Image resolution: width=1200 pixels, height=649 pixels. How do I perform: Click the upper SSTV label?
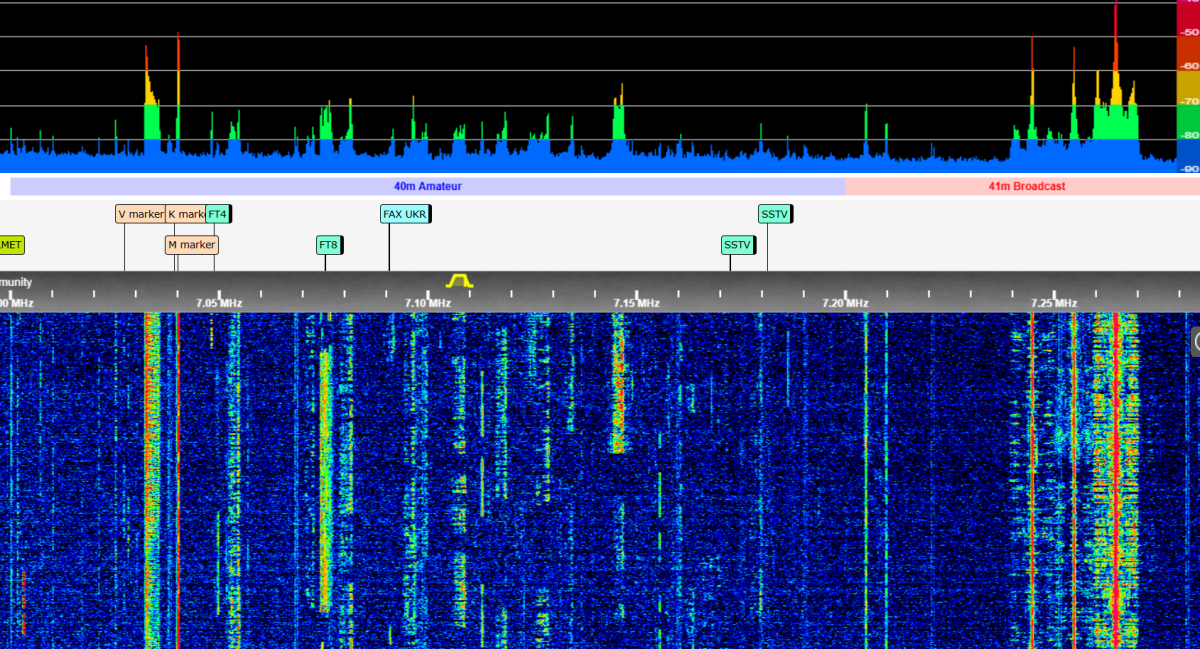coord(775,213)
